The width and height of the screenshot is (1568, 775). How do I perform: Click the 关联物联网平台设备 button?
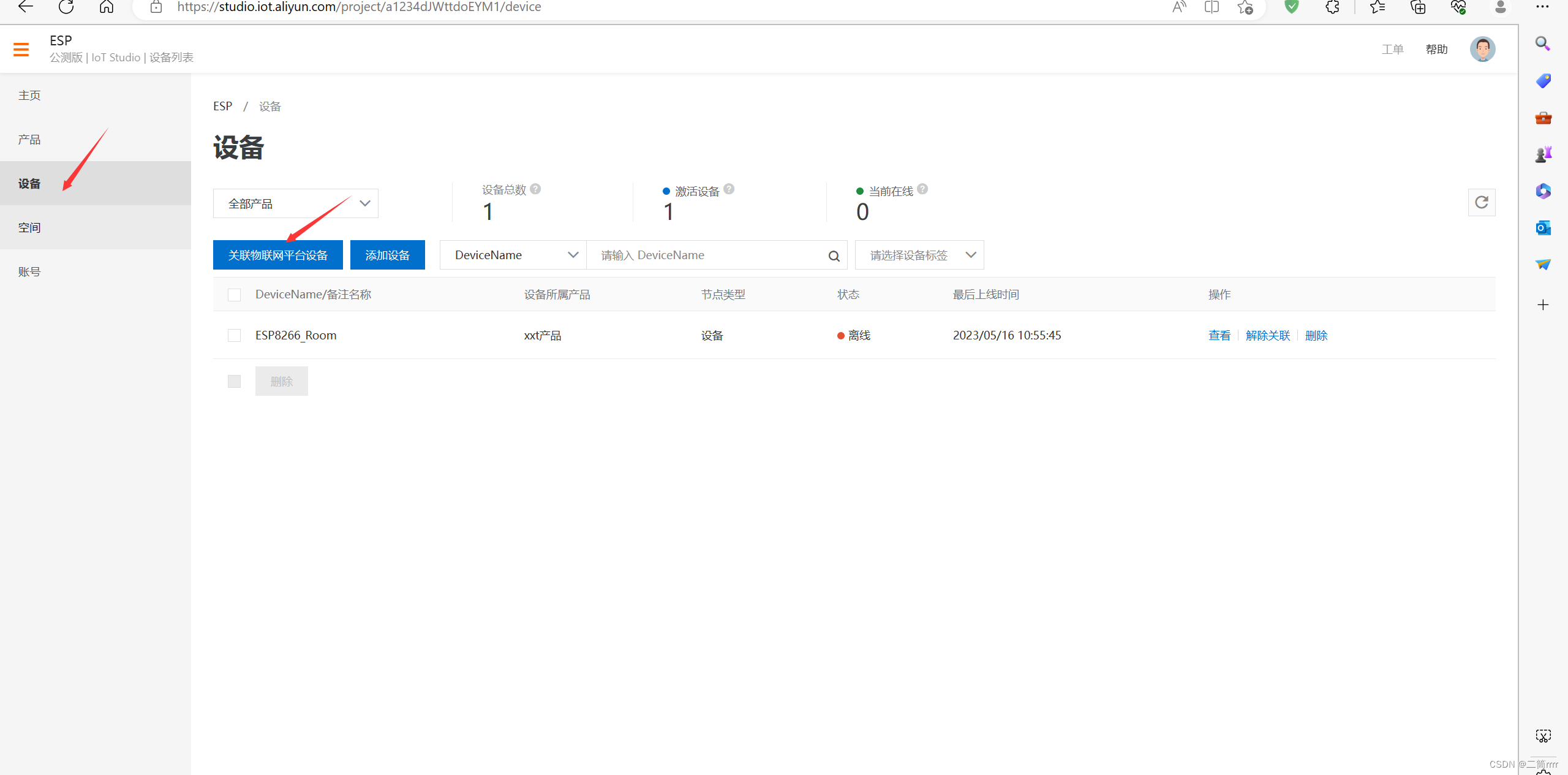(277, 255)
